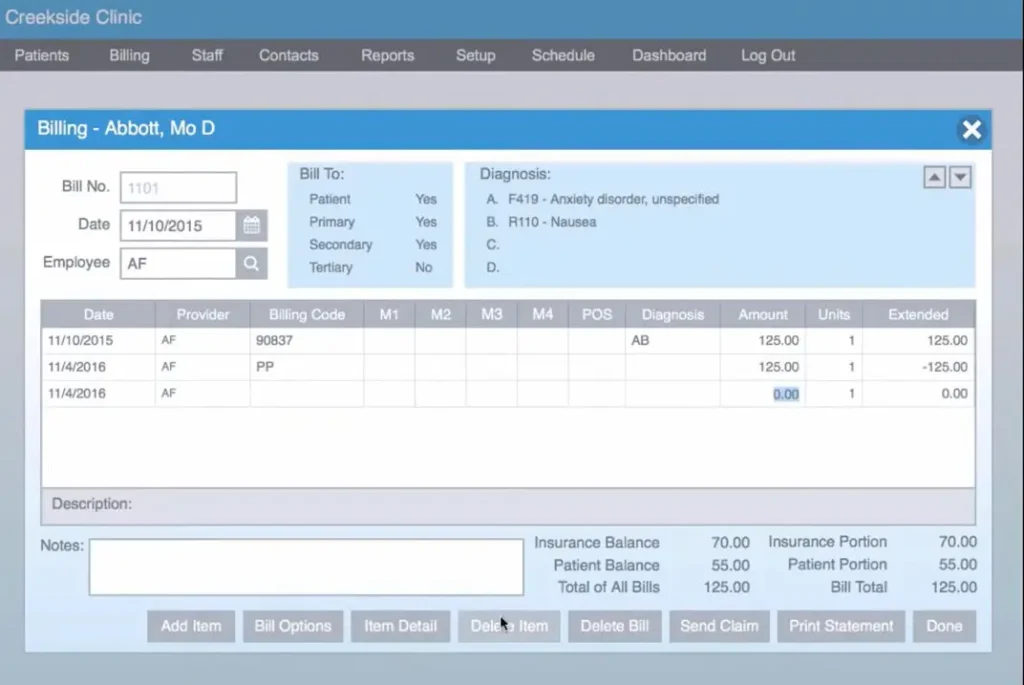Switch to the Schedule section
1024x685 pixels.
[x=562, y=55]
